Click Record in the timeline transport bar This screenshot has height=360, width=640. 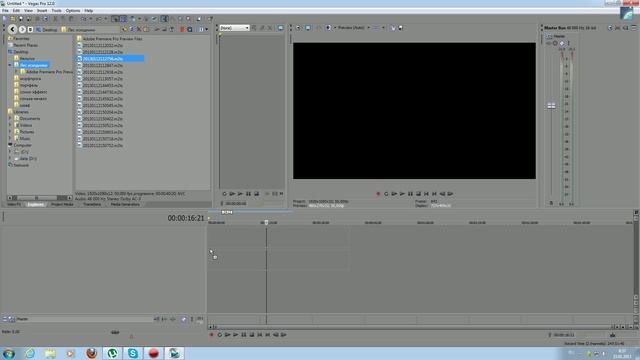pos(211,335)
